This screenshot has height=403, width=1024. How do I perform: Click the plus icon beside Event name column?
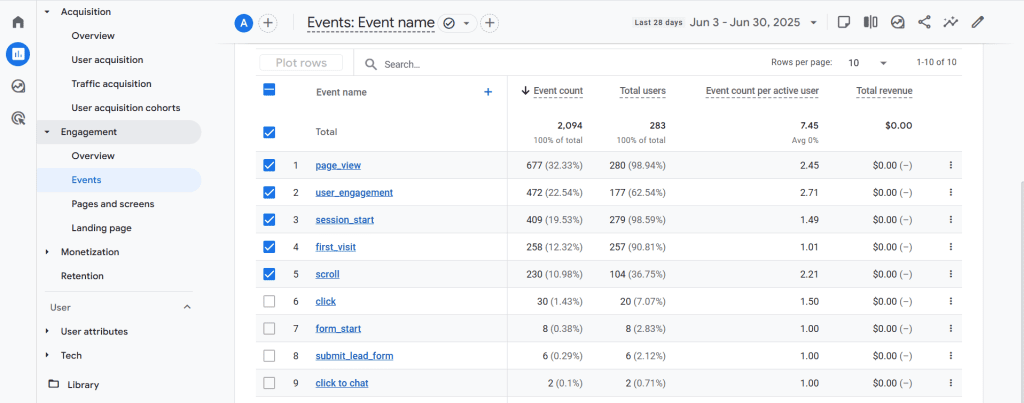[488, 92]
